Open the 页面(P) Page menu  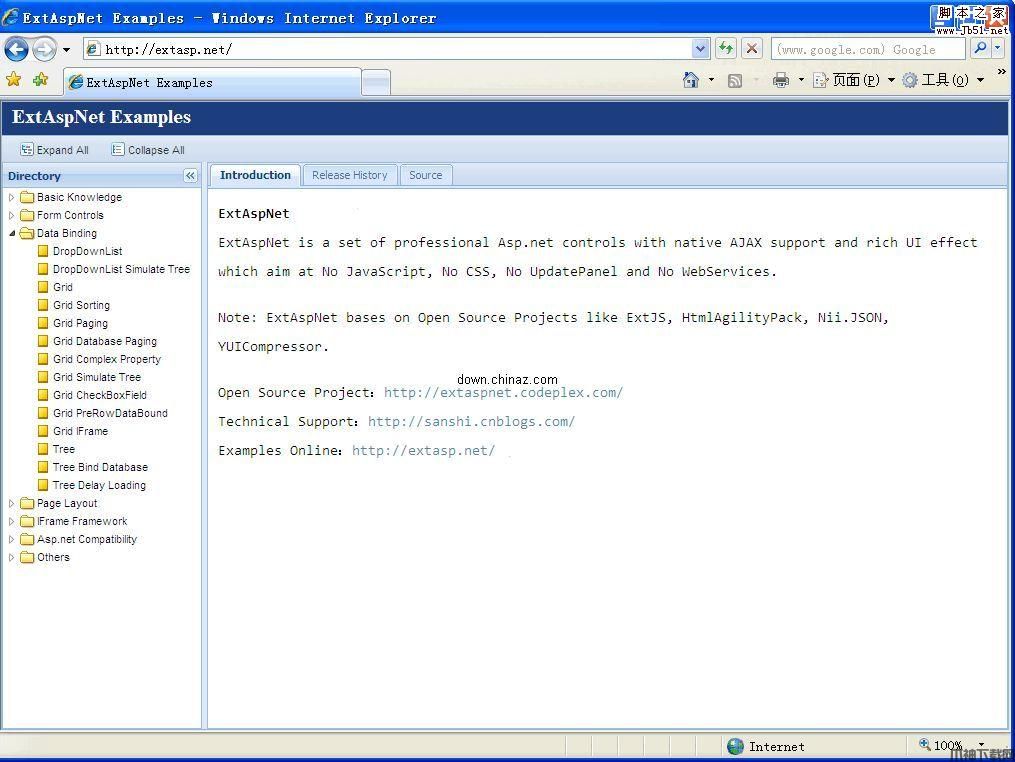pyautogui.click(x=854, y=80)
